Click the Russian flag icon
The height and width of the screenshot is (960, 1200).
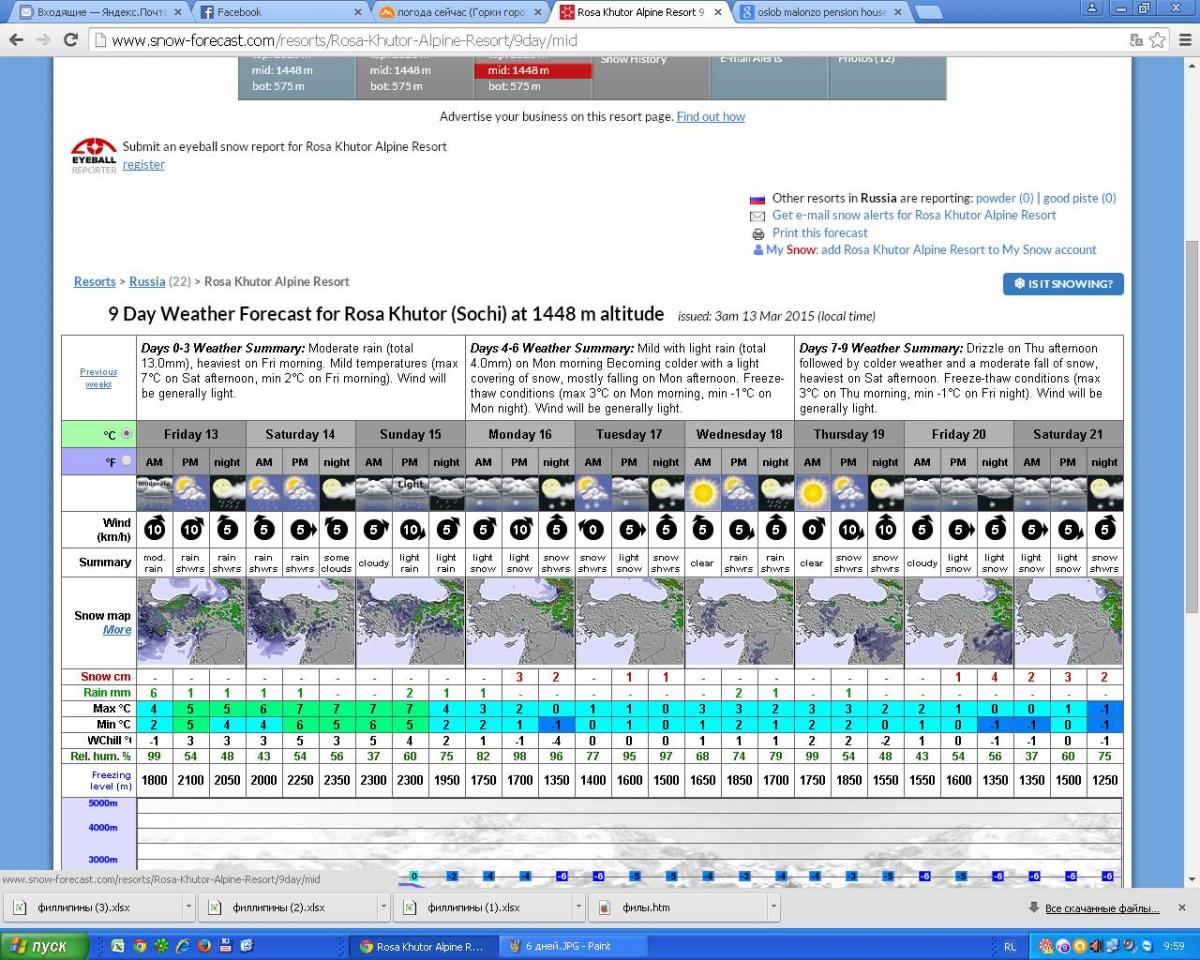pyautogui.click(x=757, y=199)
